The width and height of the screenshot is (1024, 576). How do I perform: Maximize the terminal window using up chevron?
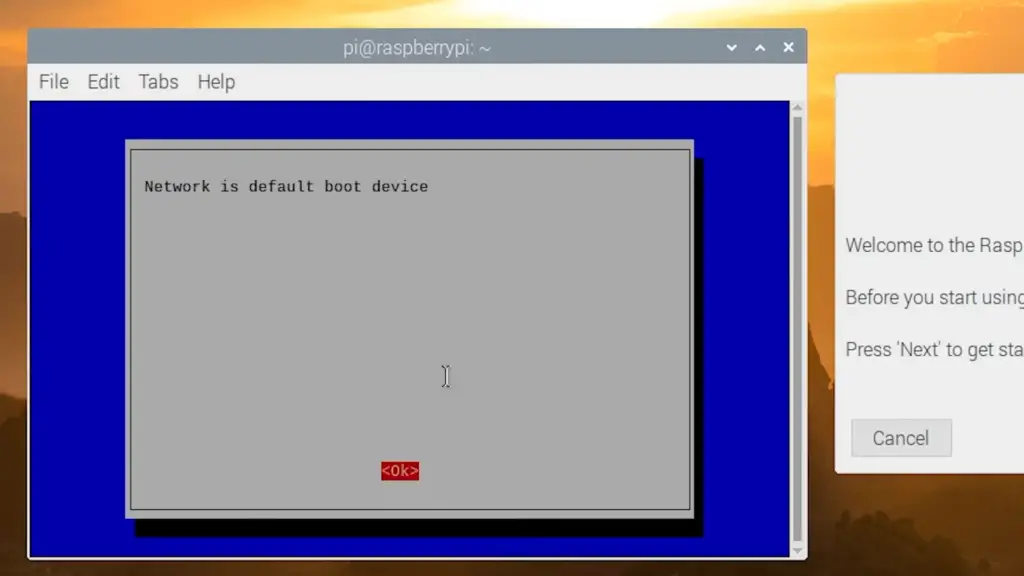pyautogui.click(x=760, y=48)
